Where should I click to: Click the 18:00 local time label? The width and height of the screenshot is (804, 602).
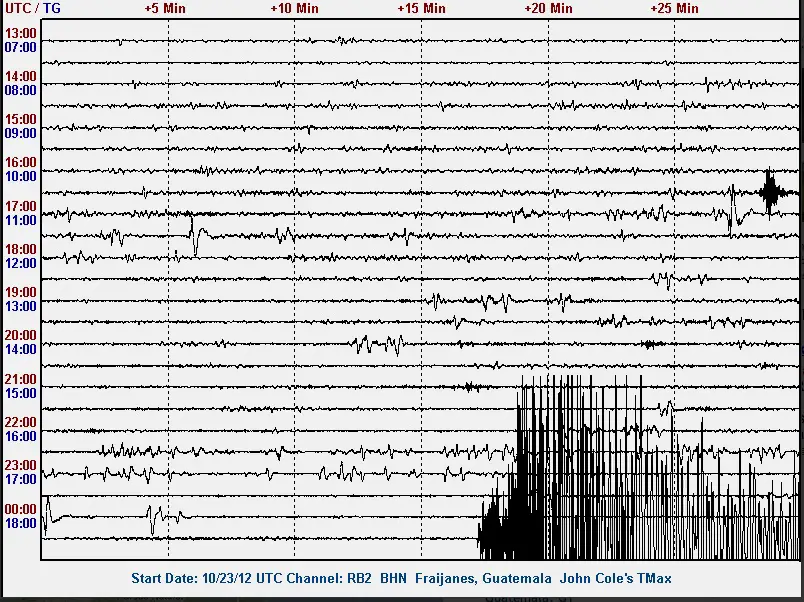[x=21, y=524]
